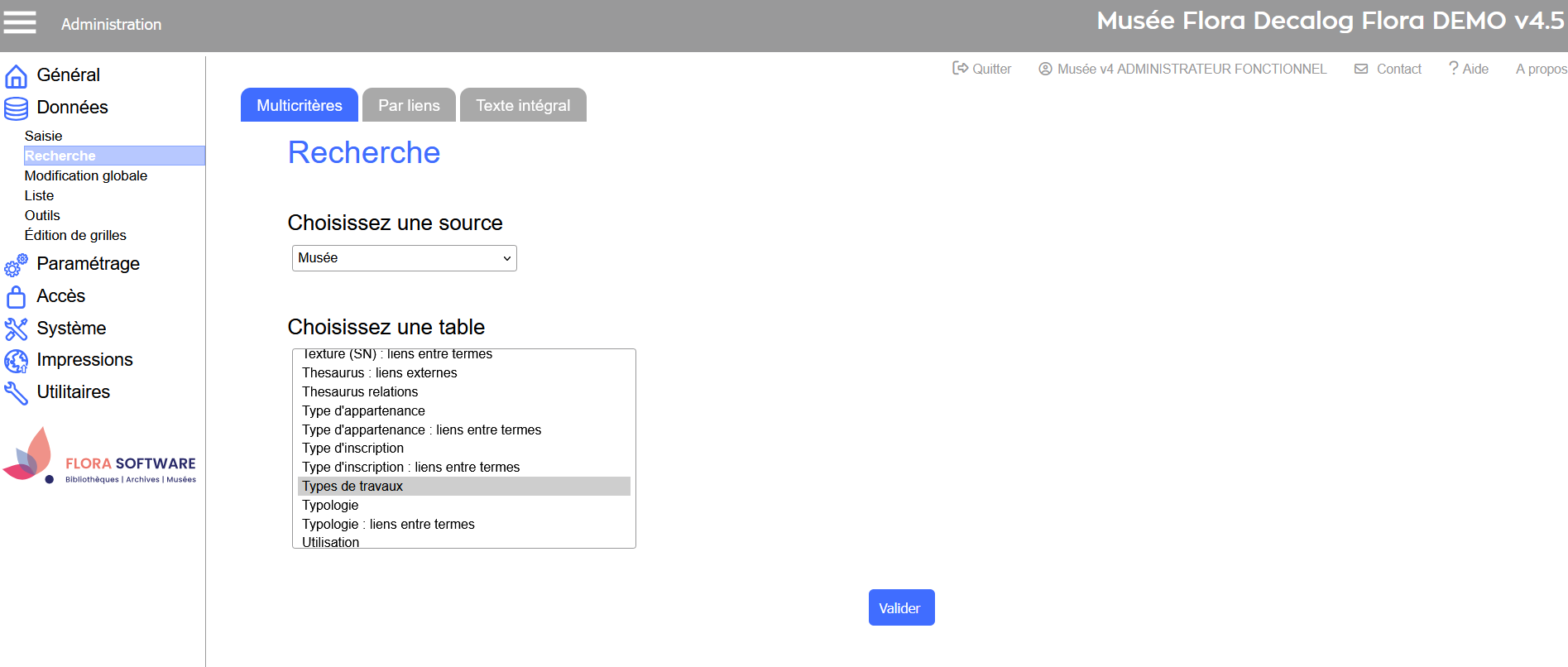
Task: Click the Flora Software logo
Action: point(99,457)
